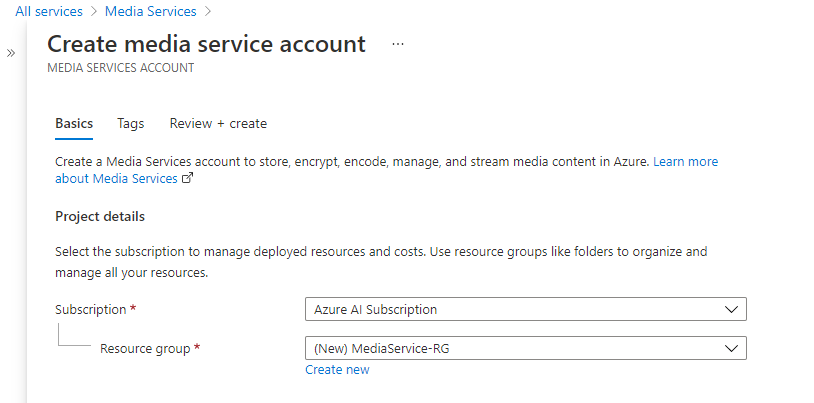Switch to the Tags tab

(130, 124)
